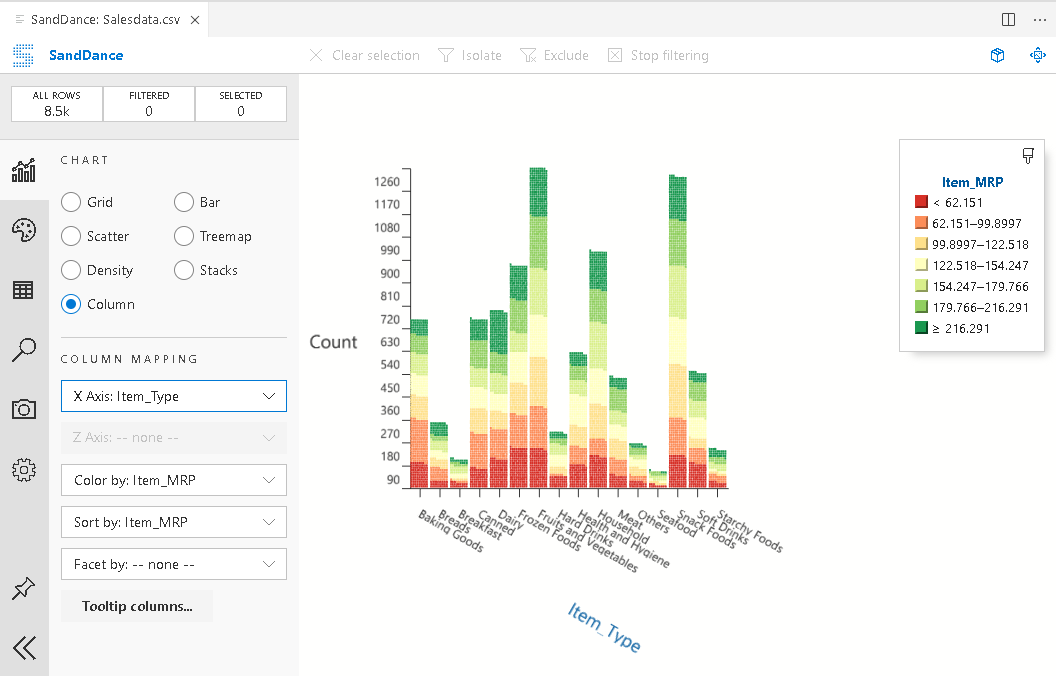This screenshot has width=1056, height=676.
Task: Select the 99.8997–122.518 legend swatch
Action: 921,244
